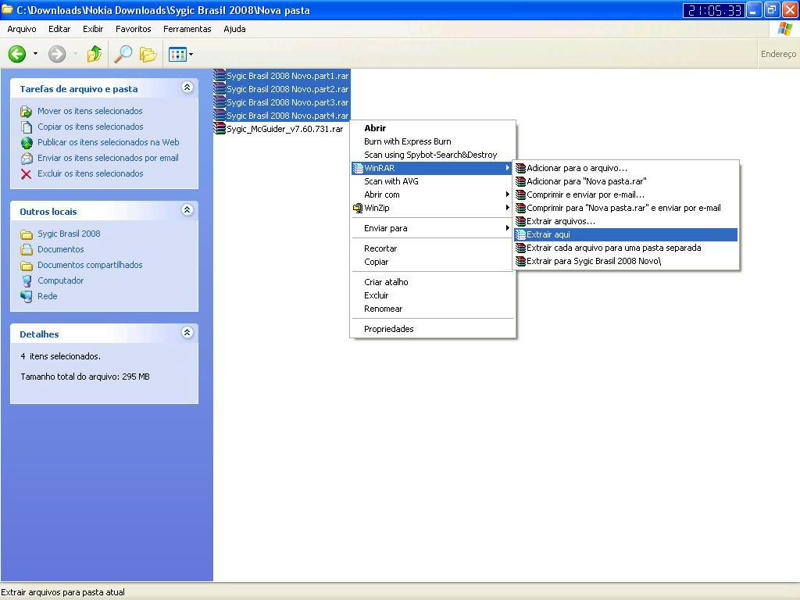Open the Ajuda menu
Screen dimensions: 800x600
[235, 29]
